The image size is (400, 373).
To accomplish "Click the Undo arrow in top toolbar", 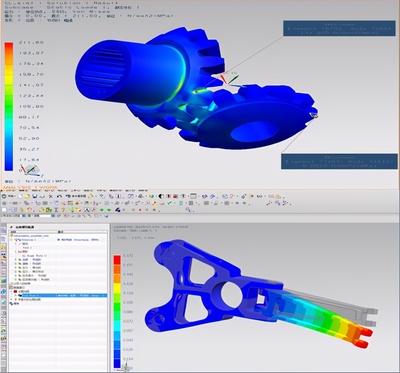I will tap(59, 196).
